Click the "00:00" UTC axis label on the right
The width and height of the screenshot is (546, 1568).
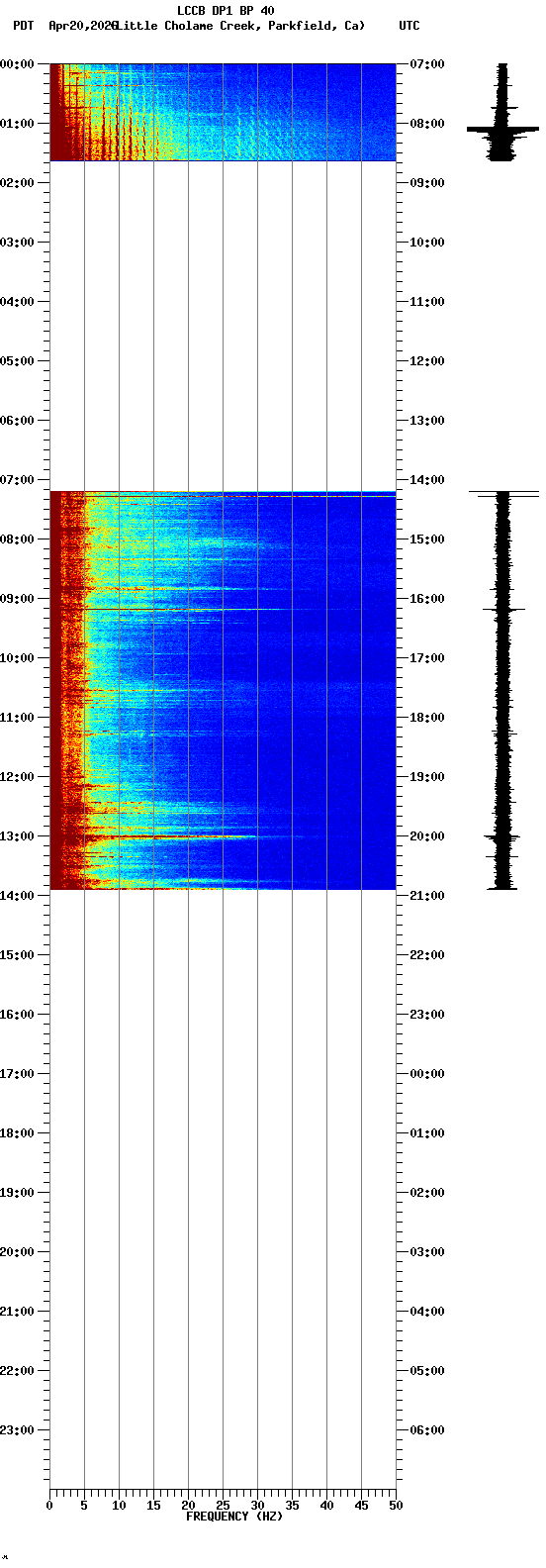pyautogui.click(x=427, y=1074)
